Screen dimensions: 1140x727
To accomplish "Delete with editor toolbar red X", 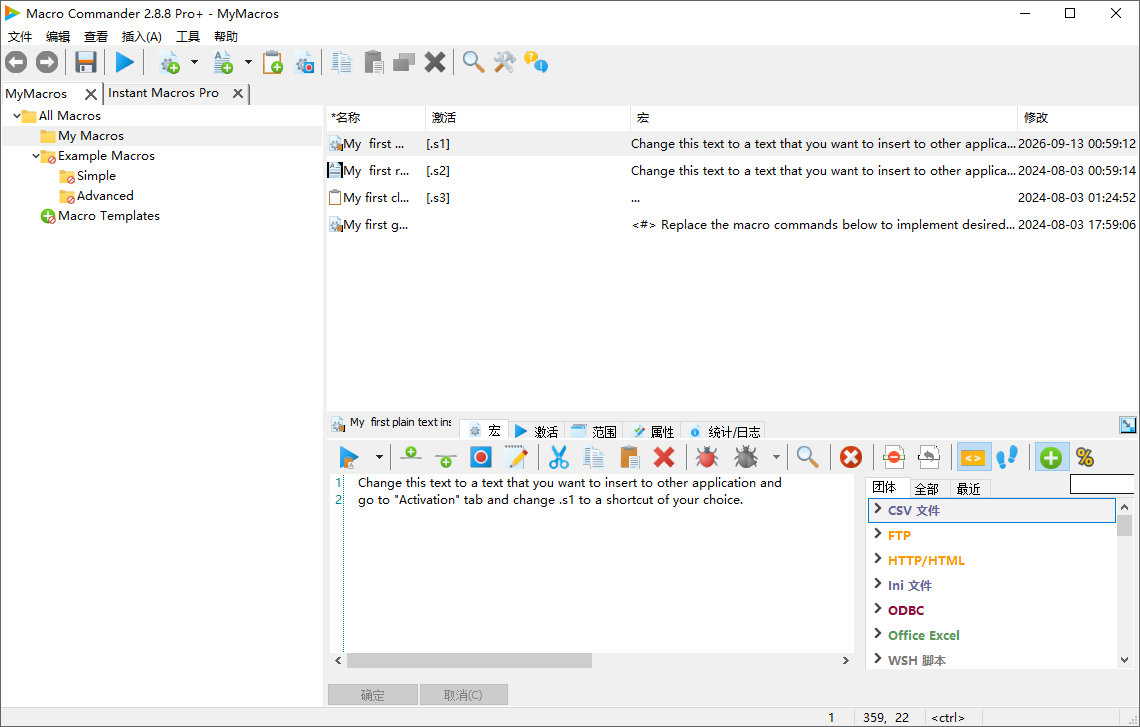I will [x=664, y=457].
